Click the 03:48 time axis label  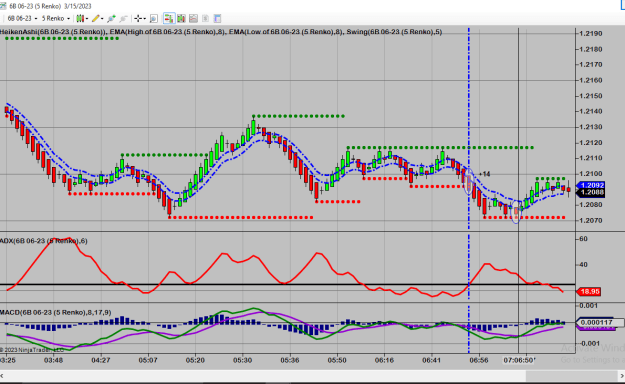(x=53, y=360)
